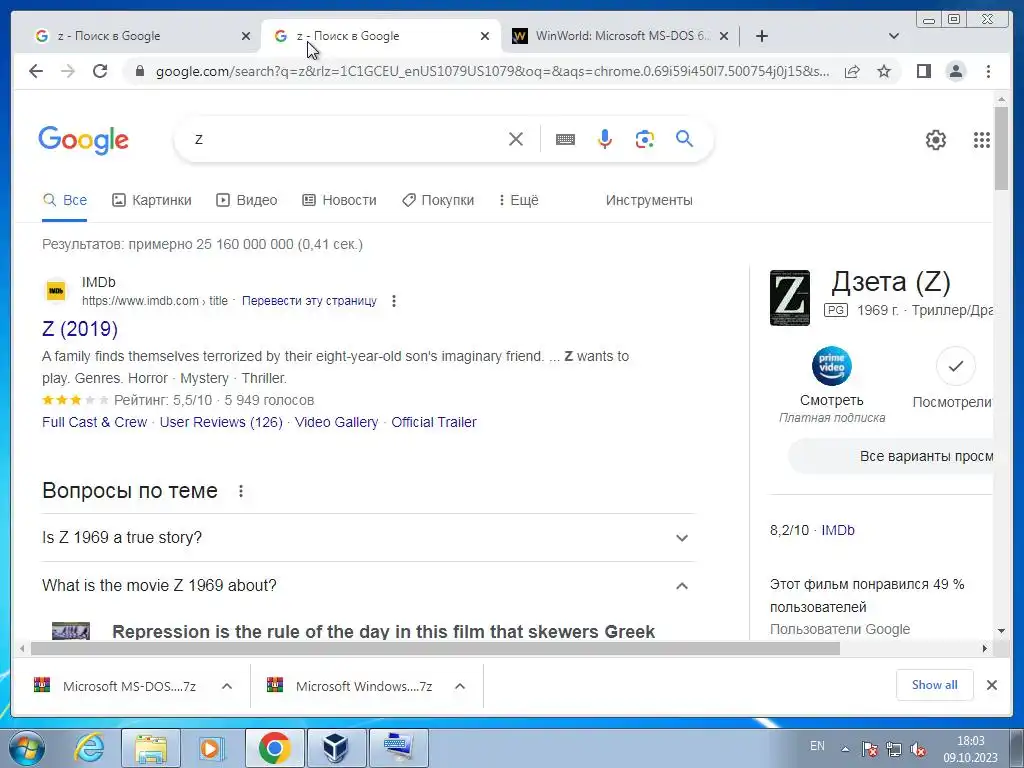Click the Chrome taskbar icon
The height and width of the screenshot is (768, 1024).
click(x=274, y=748)
